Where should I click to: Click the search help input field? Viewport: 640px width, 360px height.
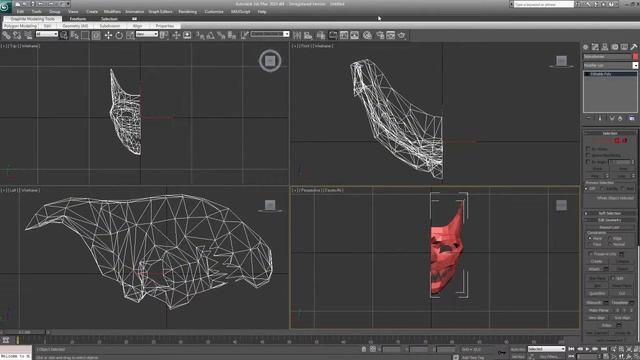[x=544, y=4]
